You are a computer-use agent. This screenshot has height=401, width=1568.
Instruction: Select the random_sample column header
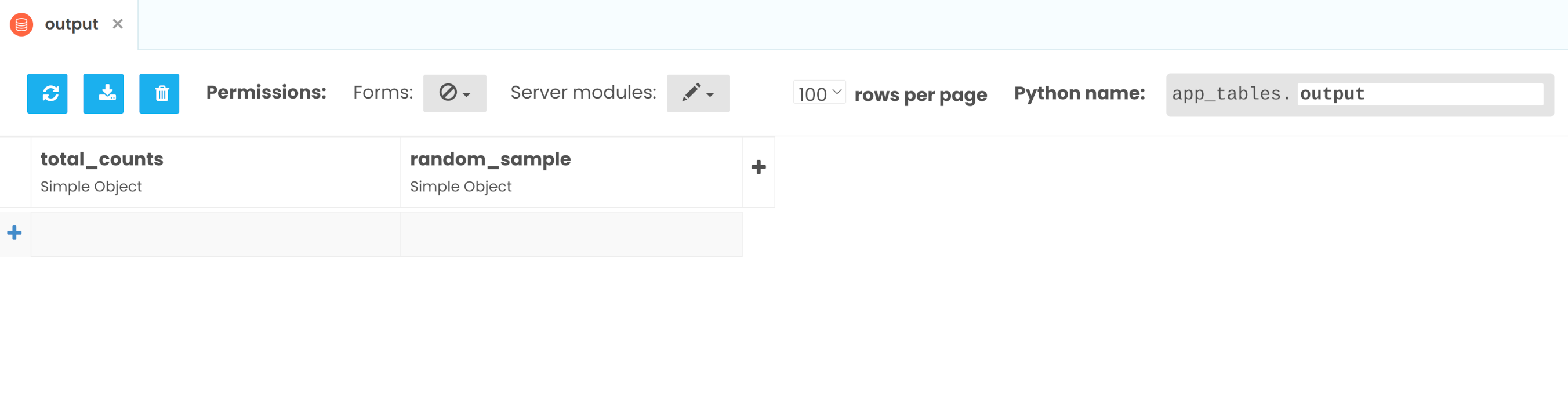[x=490, y=159]
